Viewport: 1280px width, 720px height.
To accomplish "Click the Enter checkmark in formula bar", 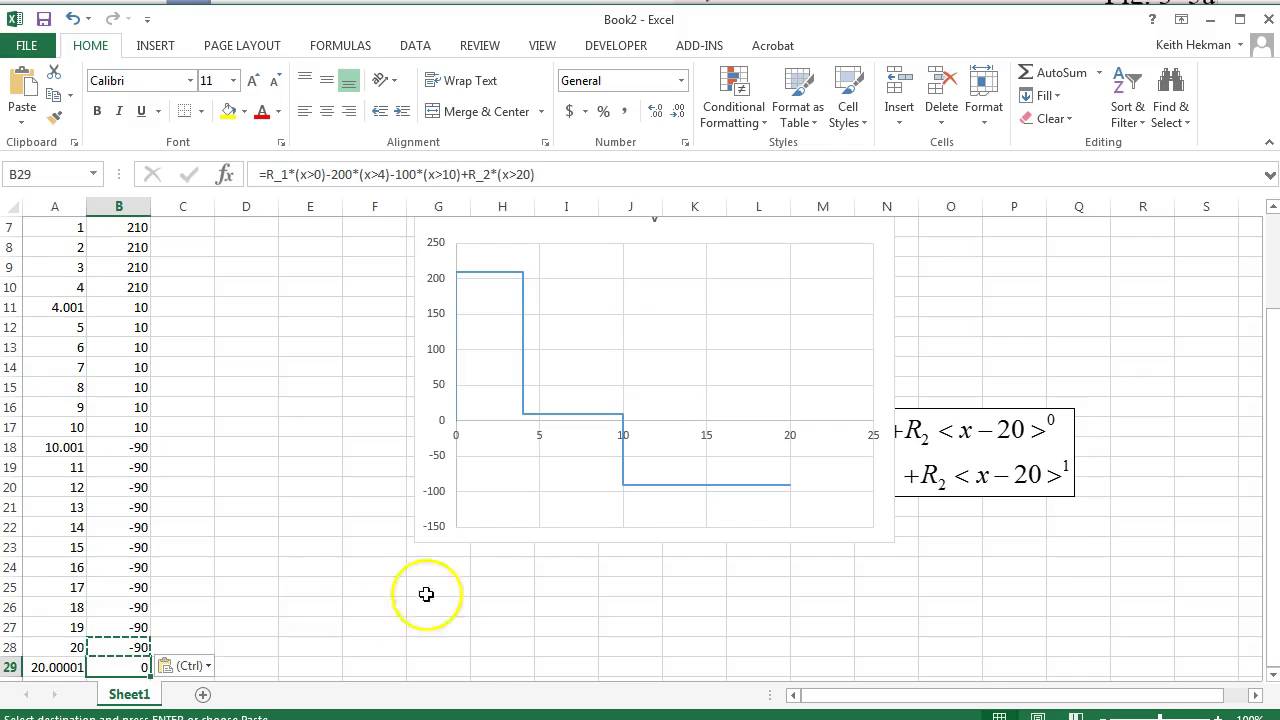I will point(189,174).
